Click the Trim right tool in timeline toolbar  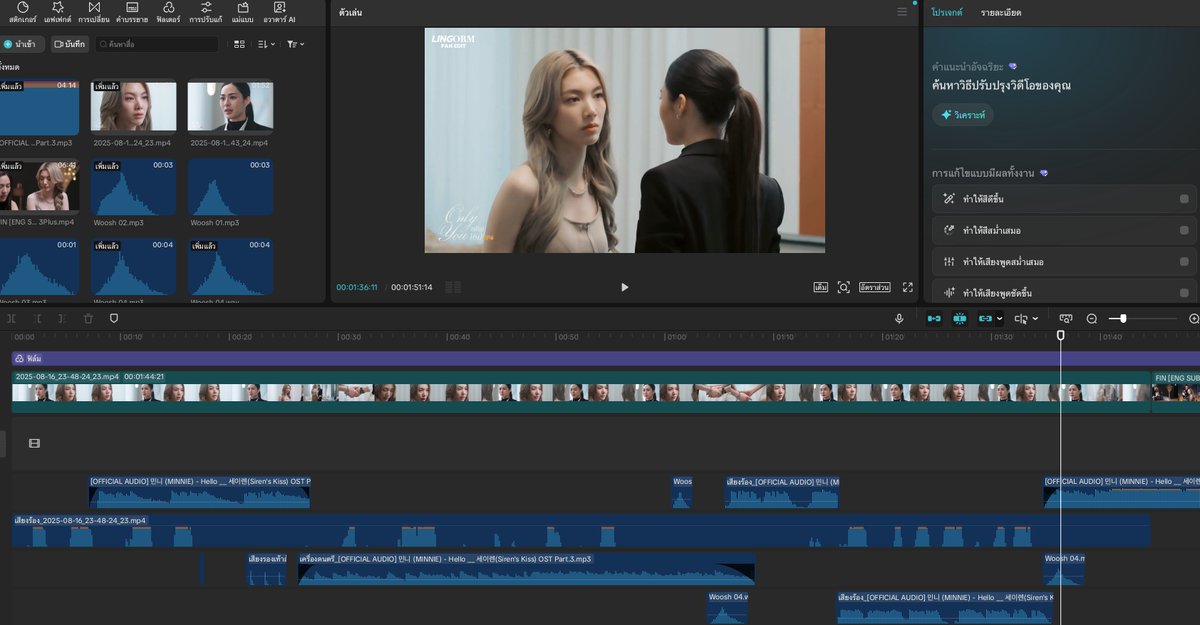[62, 318]
